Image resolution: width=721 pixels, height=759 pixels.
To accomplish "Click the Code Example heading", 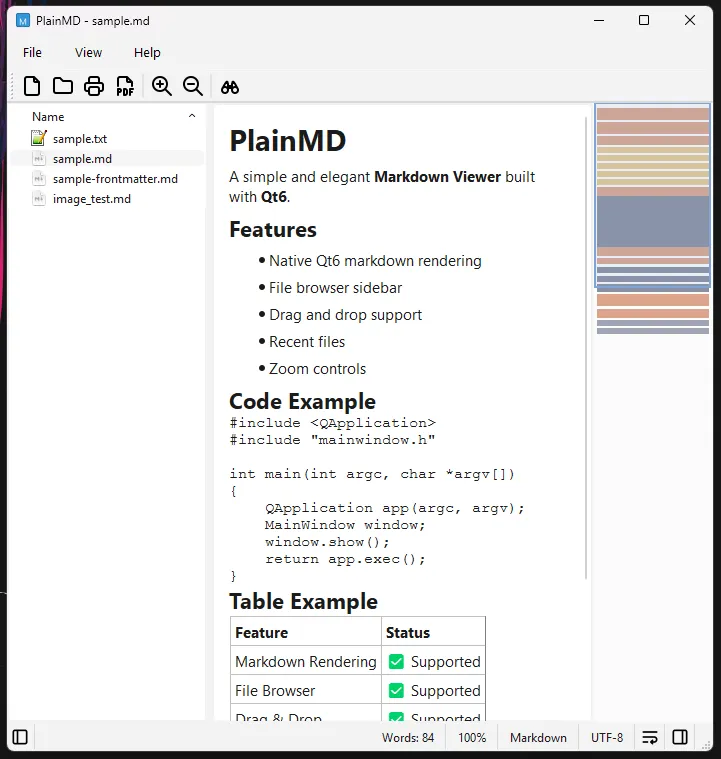I will click(x=303, y=401).
